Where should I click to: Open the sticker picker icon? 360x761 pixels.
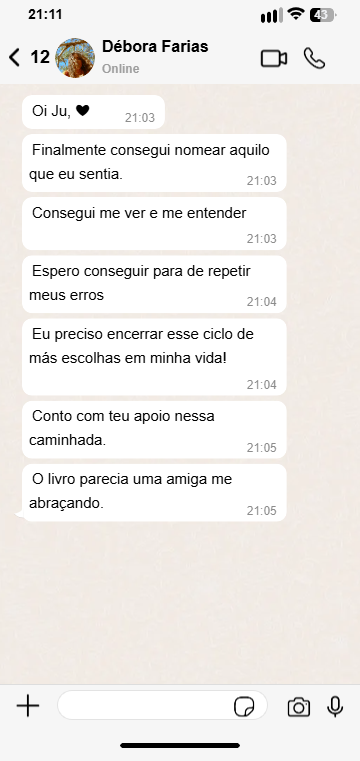click(244, 707)
